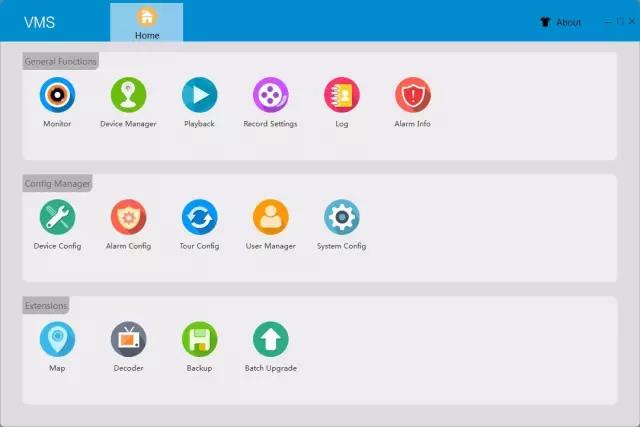Open the Monitor live view icon
This screenshot has height=427, width=640.
[x=57, y=95]
